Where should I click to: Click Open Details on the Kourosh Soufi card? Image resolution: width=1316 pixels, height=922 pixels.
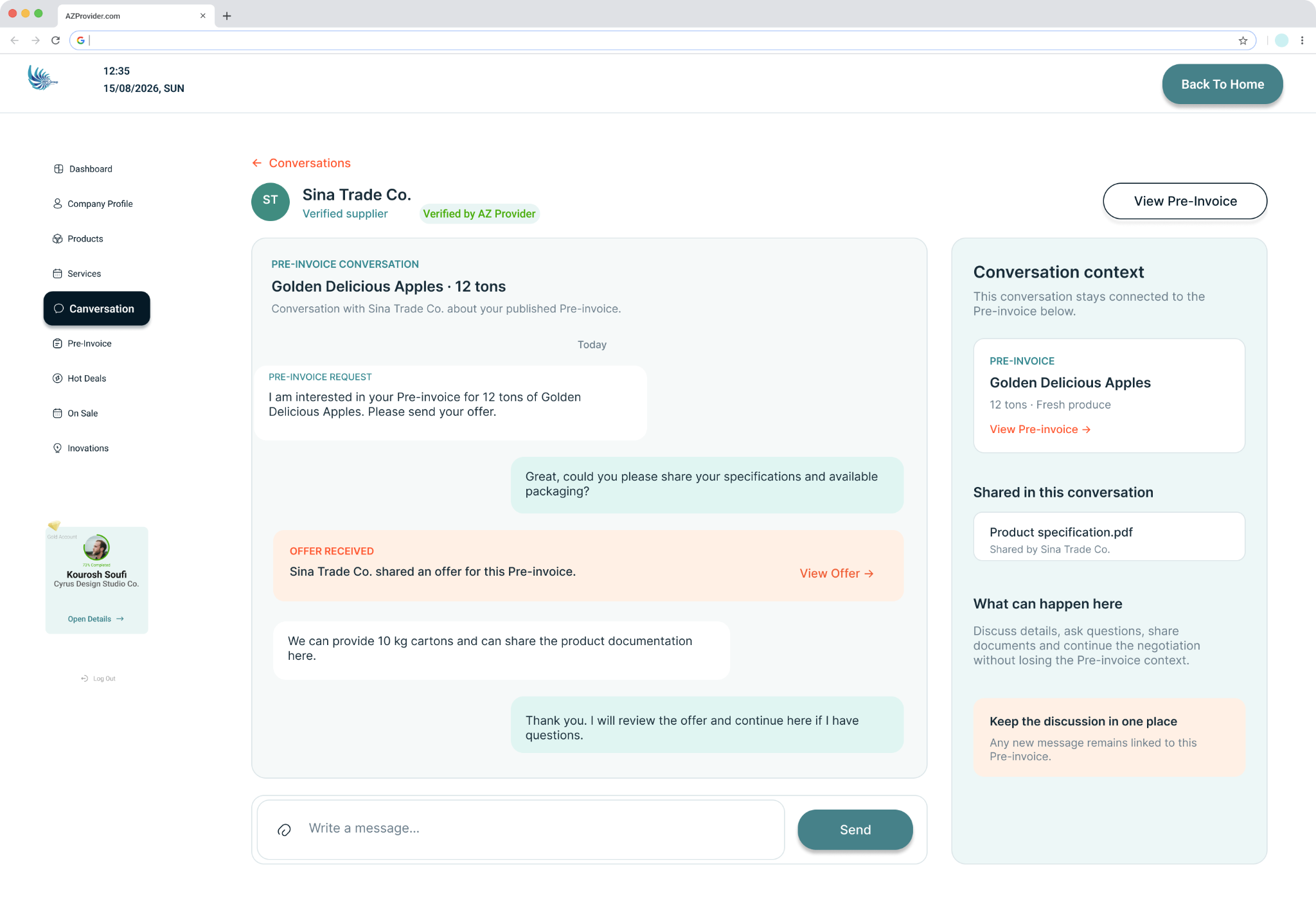[96, 619]
